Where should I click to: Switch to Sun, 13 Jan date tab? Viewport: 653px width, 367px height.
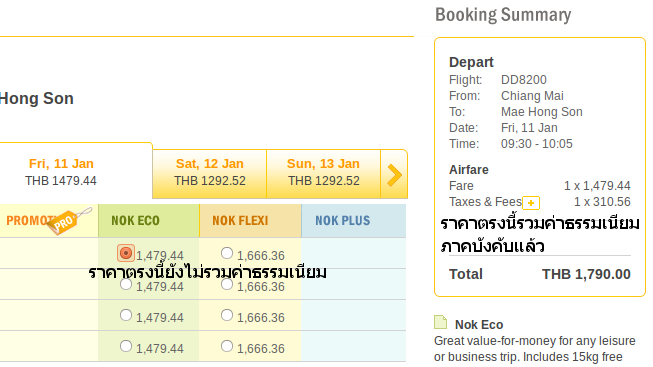(x=324, y=174)
